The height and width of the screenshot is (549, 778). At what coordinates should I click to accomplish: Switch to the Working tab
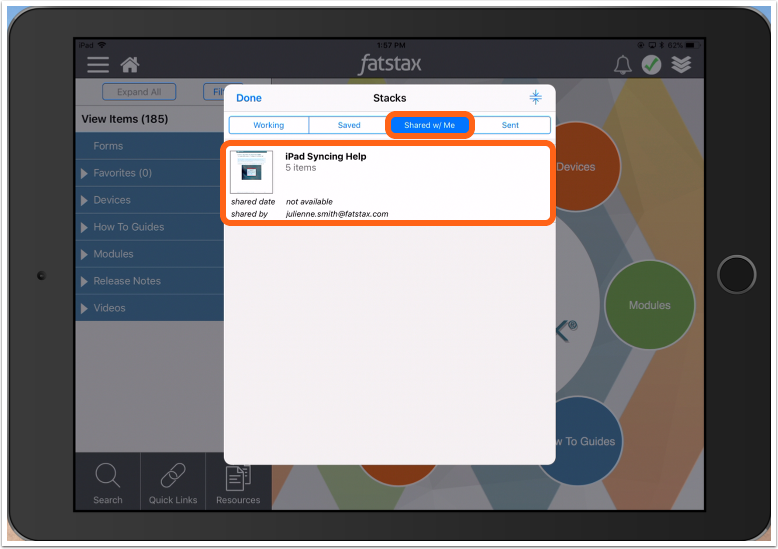click(268, 125)
